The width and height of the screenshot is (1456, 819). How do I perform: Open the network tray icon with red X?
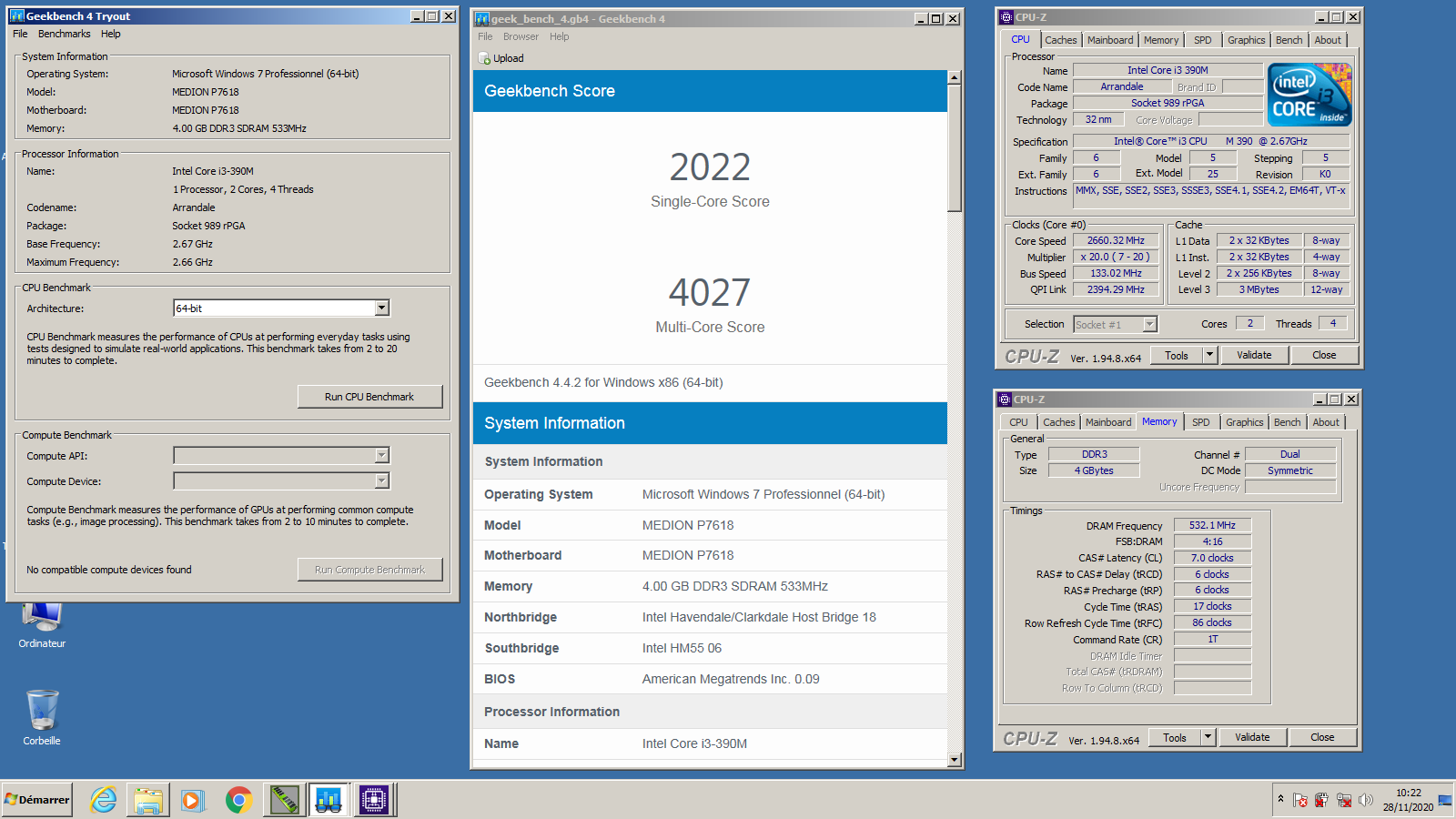click(x=1343, y=801)
